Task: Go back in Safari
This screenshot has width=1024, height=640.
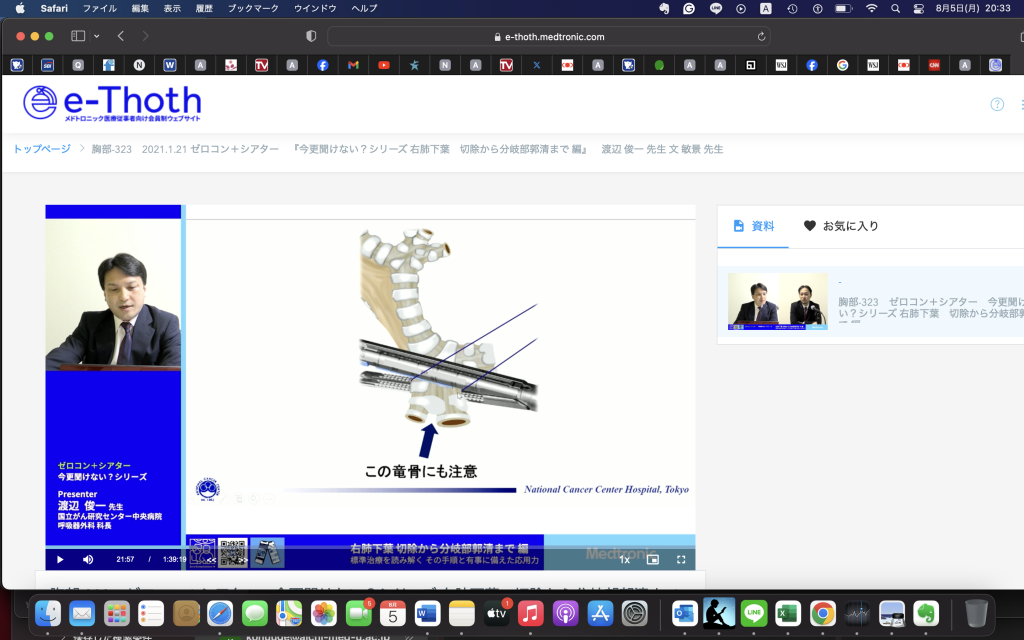Action: (x=121, y=36)
